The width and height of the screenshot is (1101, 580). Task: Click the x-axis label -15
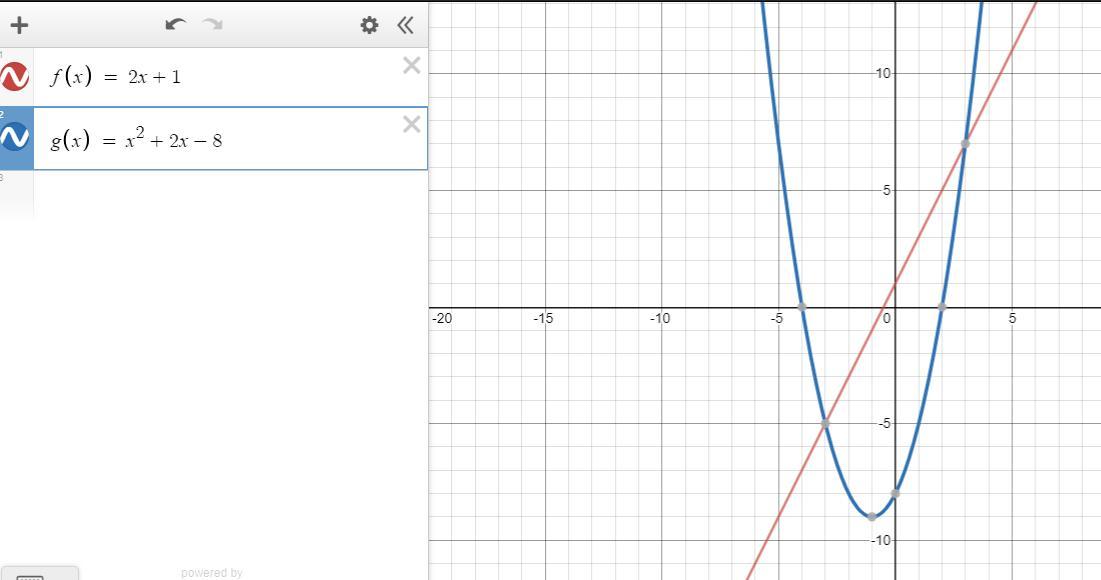tap(543, 318)
